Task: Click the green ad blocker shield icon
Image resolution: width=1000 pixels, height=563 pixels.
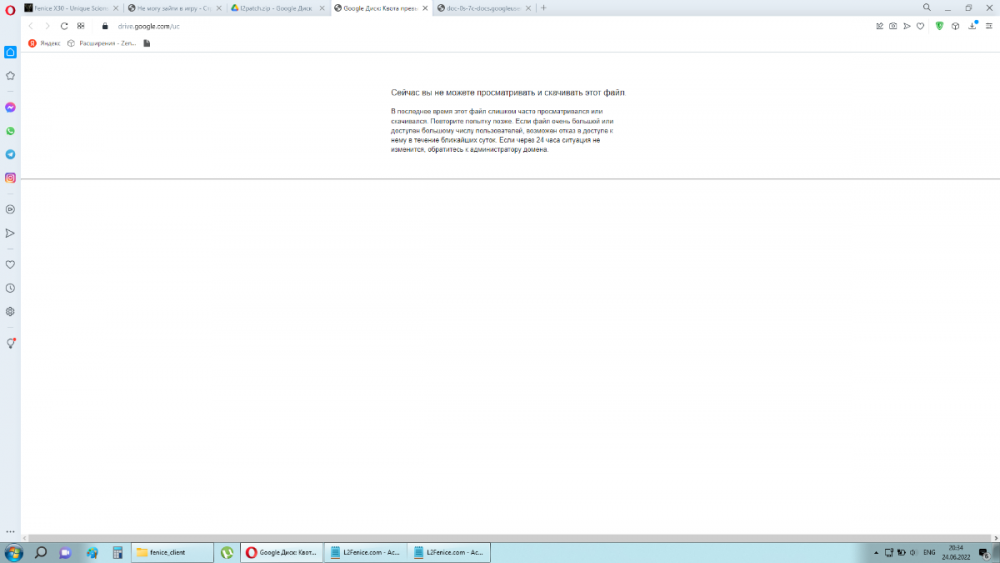Action: [939, 26]
